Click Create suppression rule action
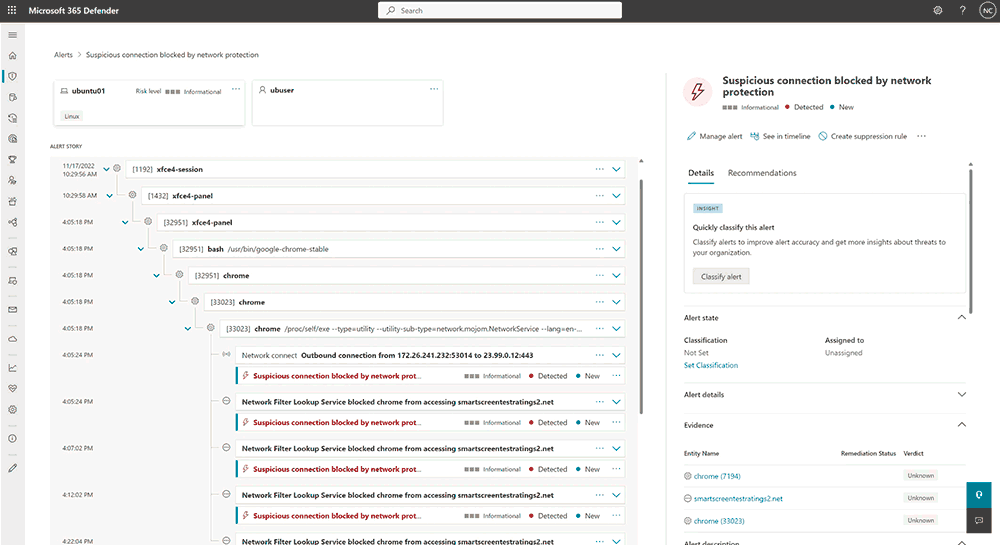 (862, 136)
